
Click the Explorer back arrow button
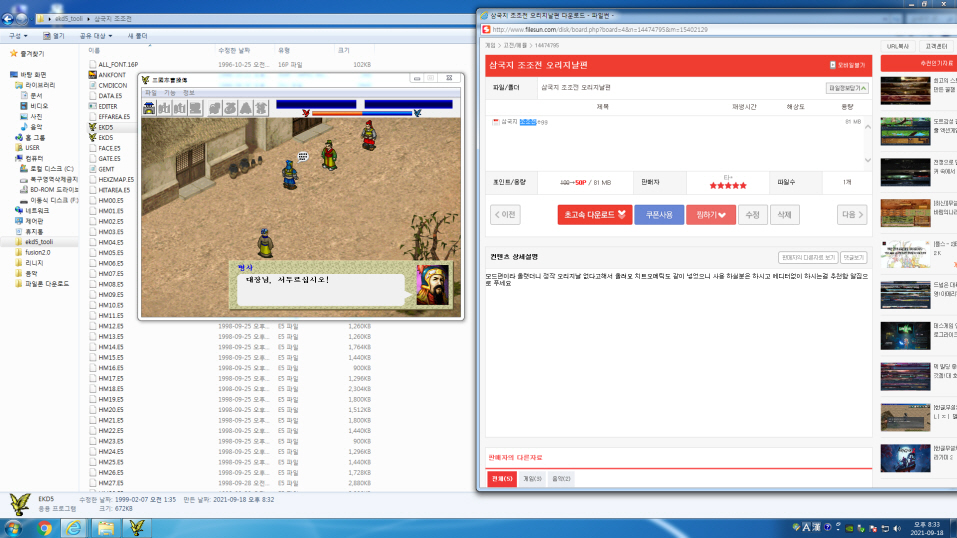pos(8,19)
